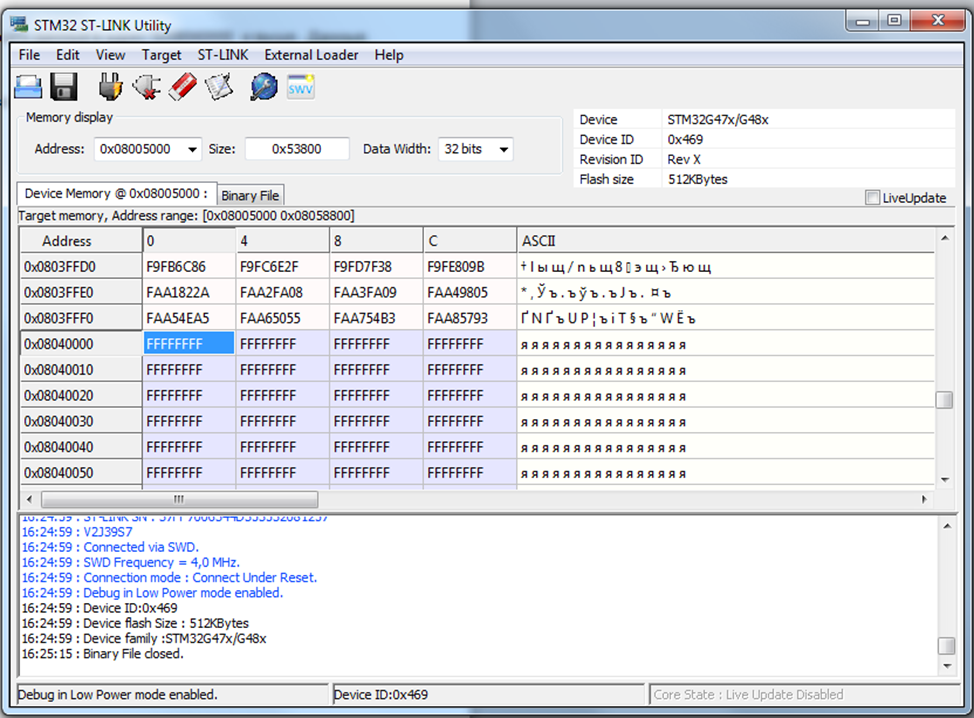Click the device name STM32G47x/G48x
The image size is (974, 718).
(x=718, y=120)
